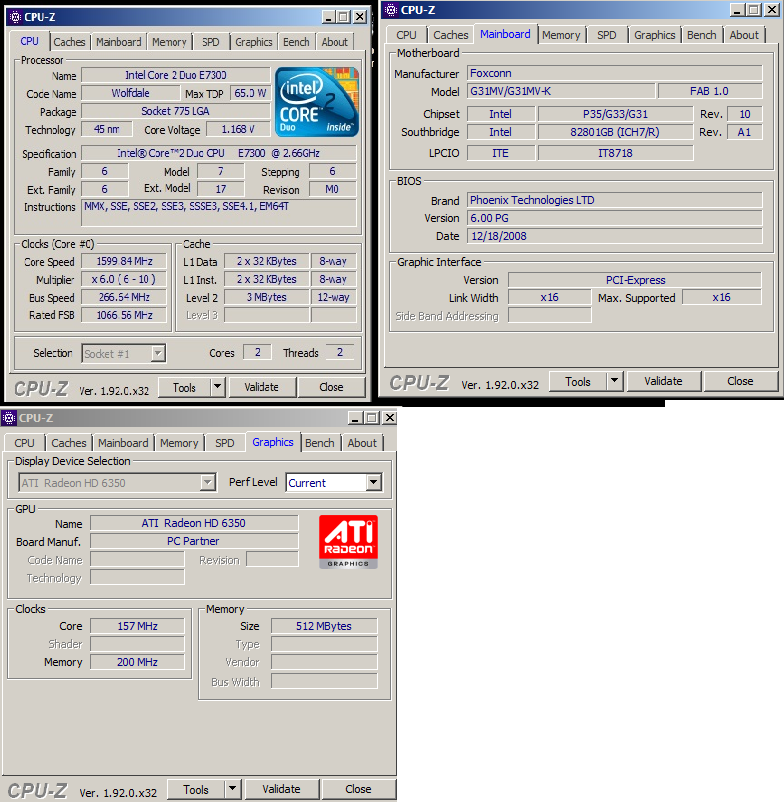Viewport: 784px width, 802px height.
Task: Open Memory tab in Mainboard window
Action: [x=561, y=35]
